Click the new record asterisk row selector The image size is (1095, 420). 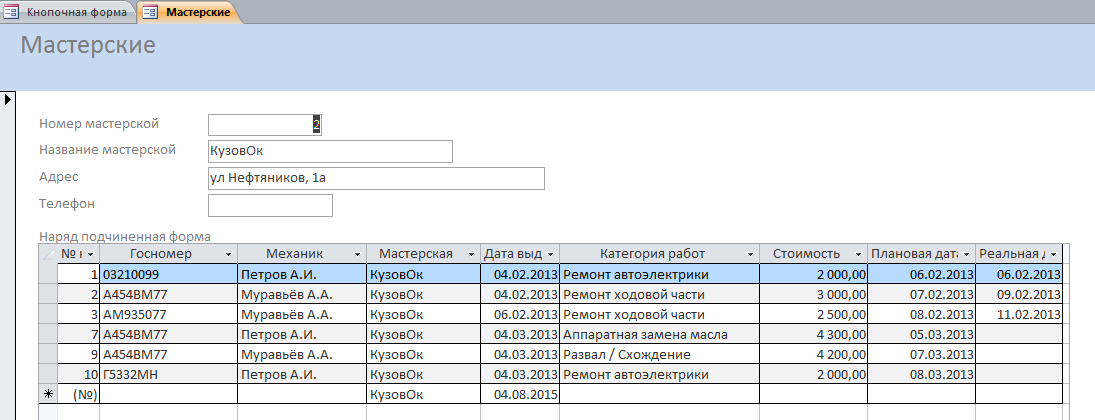[x=48, y=394]
